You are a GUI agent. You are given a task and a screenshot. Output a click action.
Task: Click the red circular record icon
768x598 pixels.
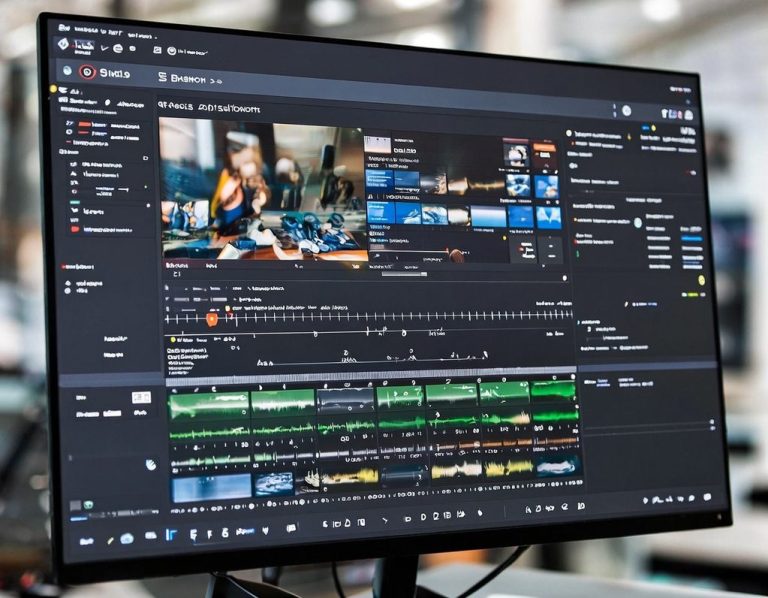tap(87, 72)
